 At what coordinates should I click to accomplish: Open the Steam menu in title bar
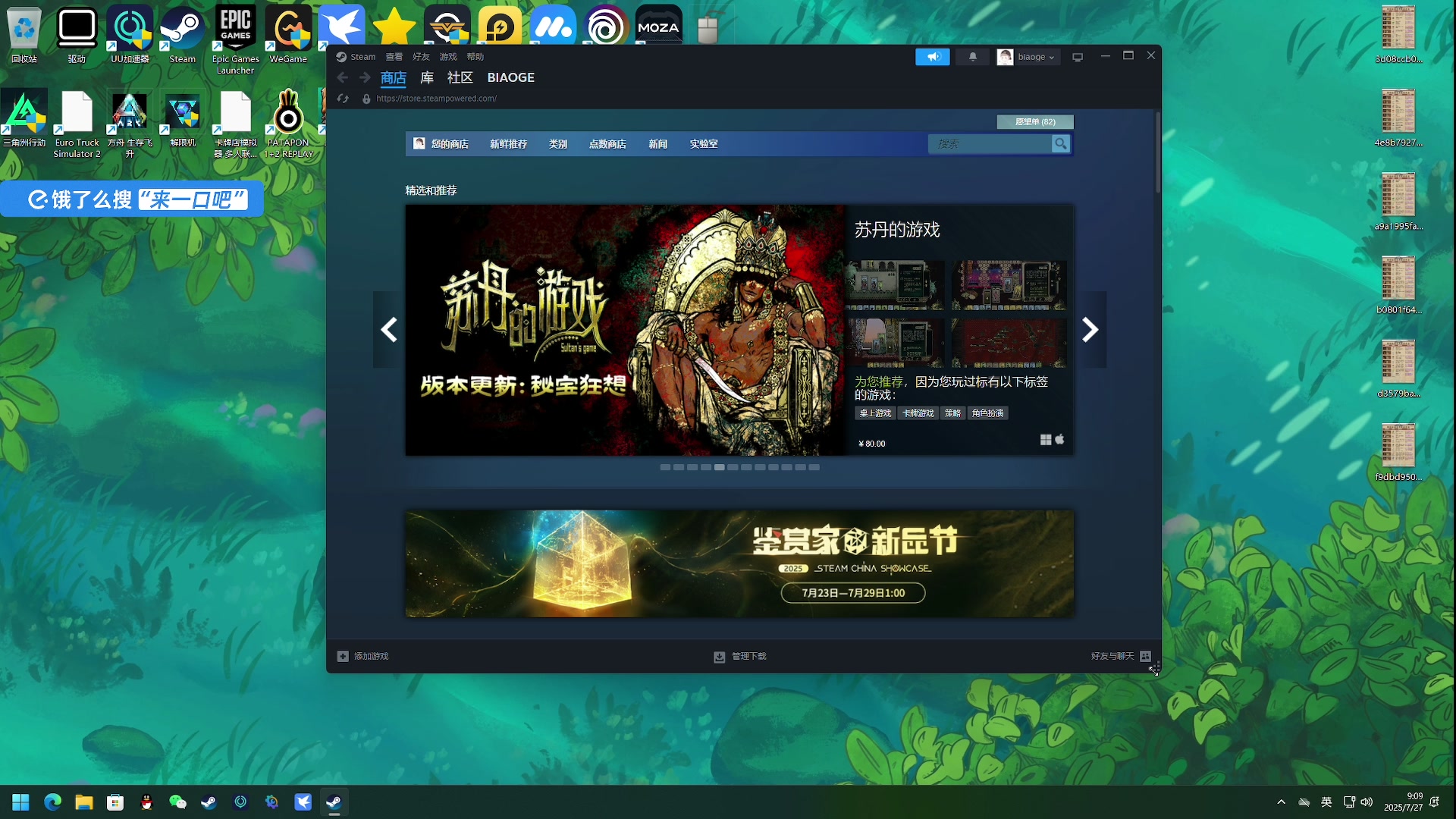(356, 57)
